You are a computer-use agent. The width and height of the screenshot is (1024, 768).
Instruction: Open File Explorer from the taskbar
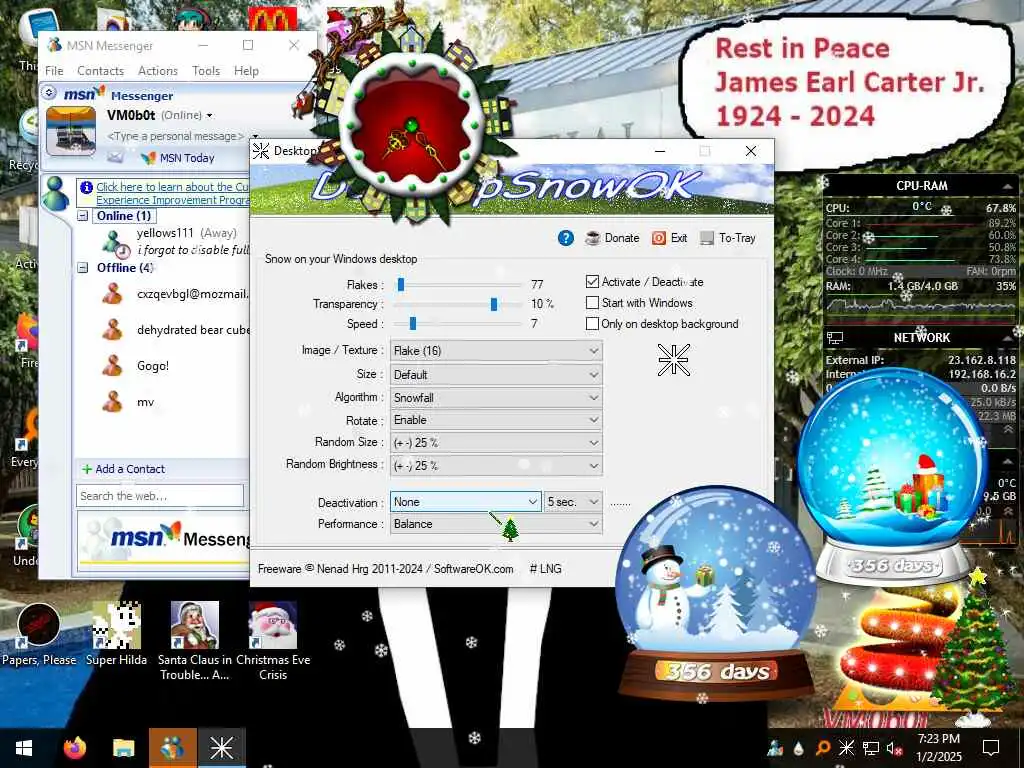click(x=123, y=748)
